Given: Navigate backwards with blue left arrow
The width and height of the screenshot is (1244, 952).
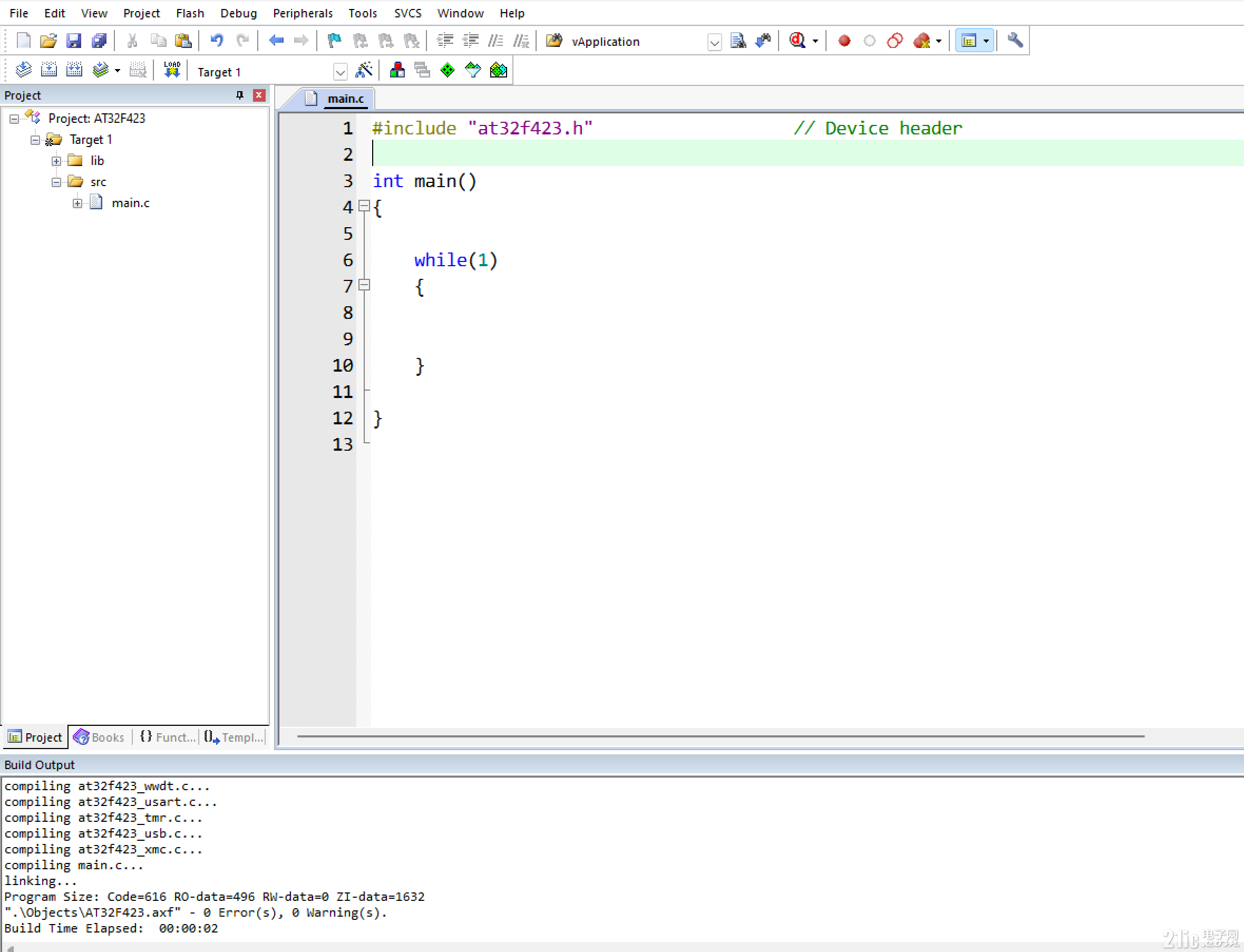Looking at the screenshot, I should (276, 41).
